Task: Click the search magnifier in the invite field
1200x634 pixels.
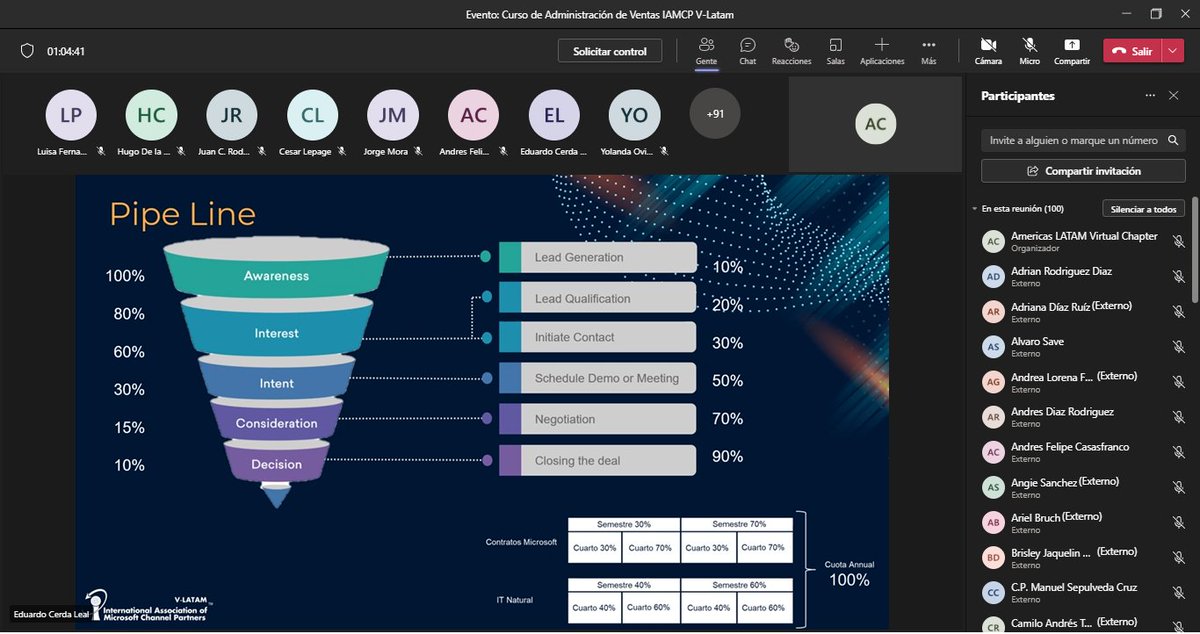Action: coord(1172,140)
